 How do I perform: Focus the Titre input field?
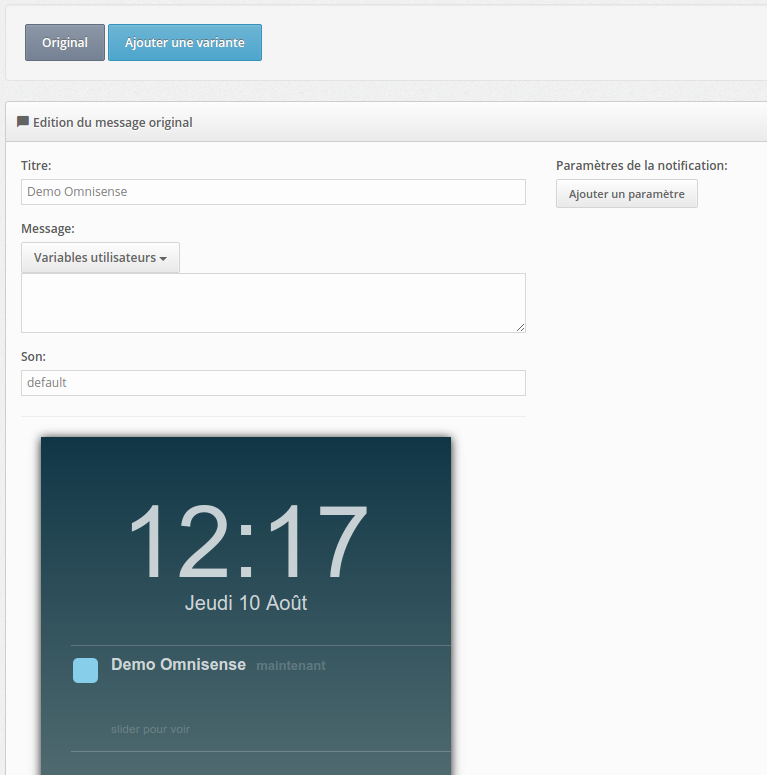click(x=273, y=192)
